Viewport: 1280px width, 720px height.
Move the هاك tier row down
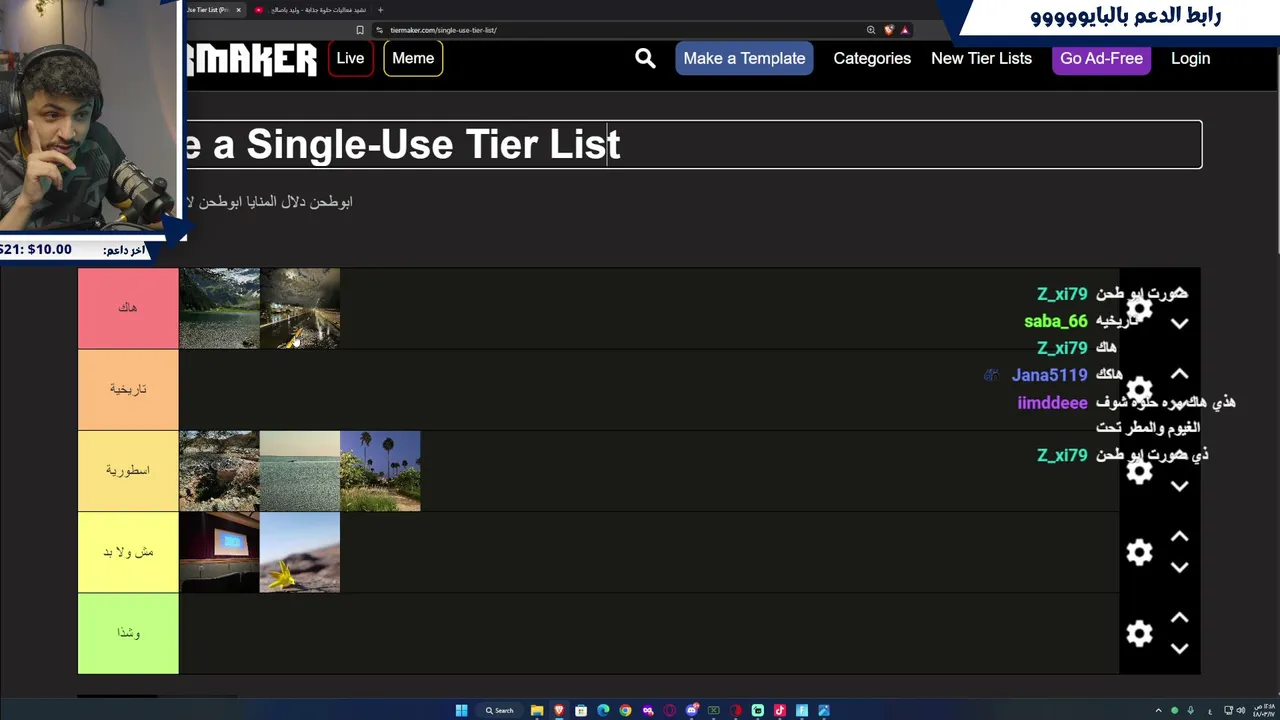pyautogui.click(x=1180, y=323)
